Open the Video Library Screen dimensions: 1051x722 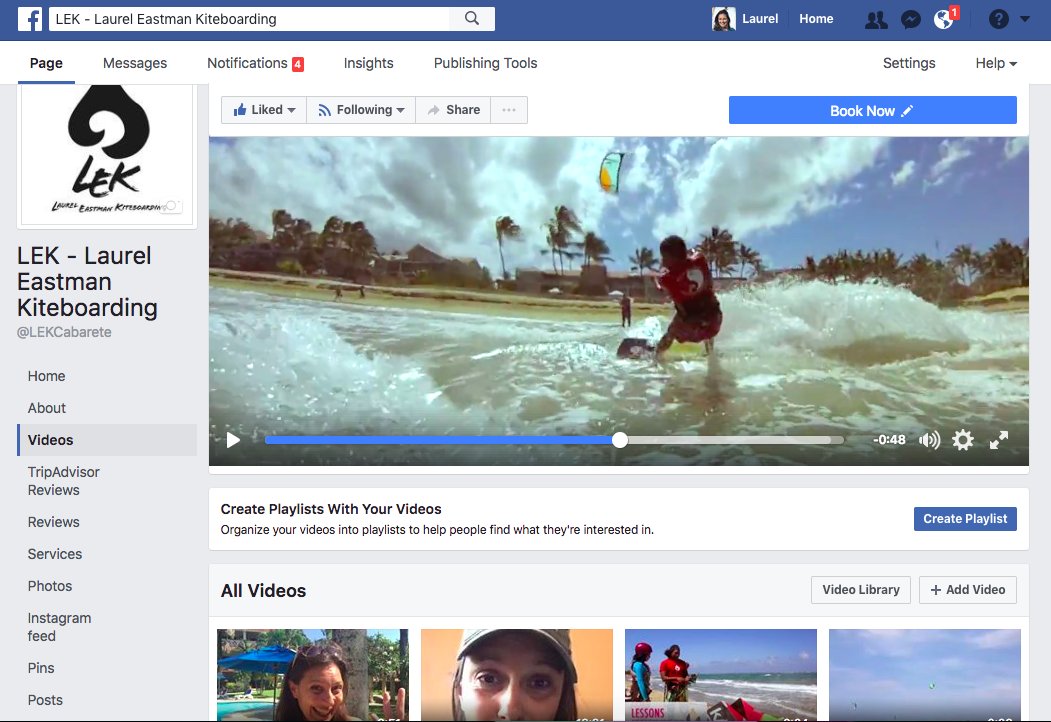click(861, 590)
